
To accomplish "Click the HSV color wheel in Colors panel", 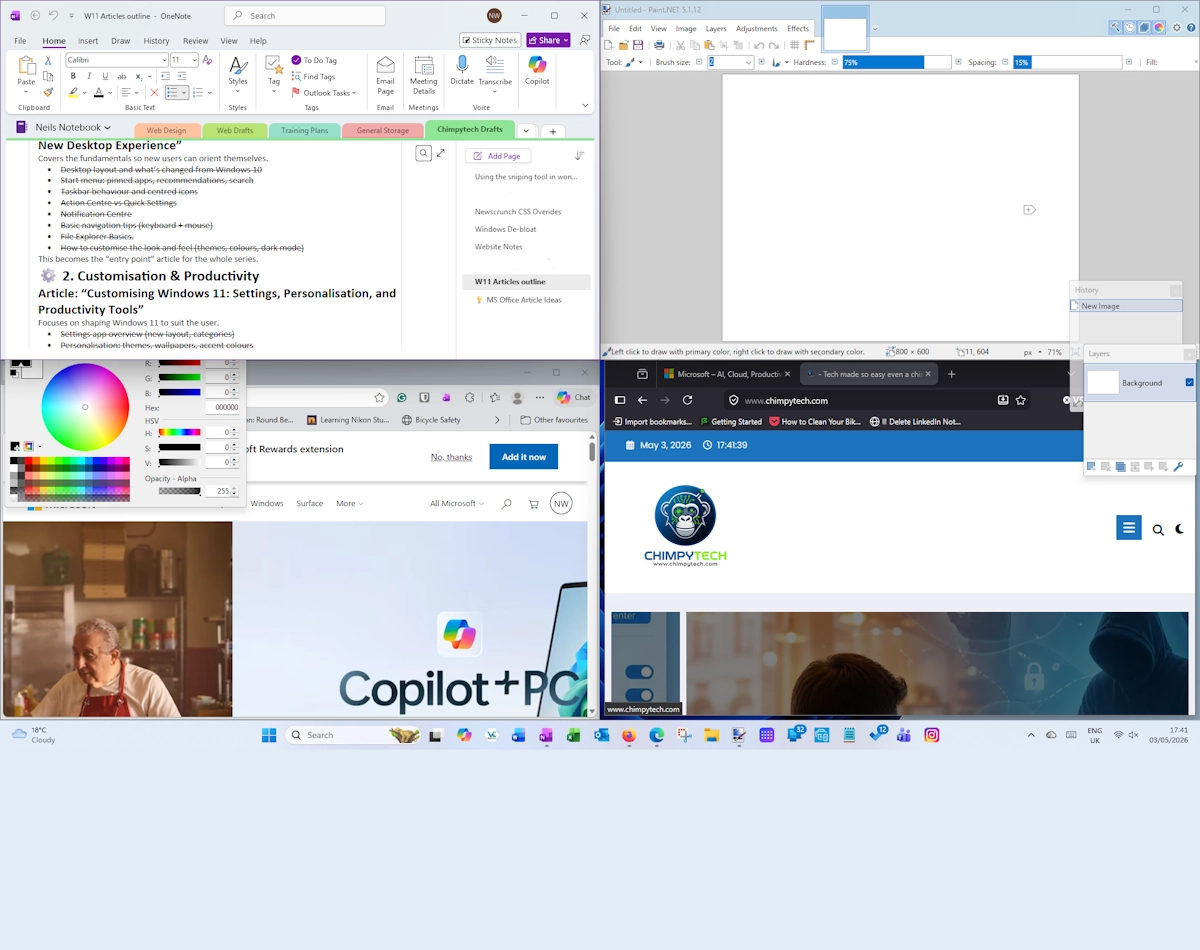I will [x=85, y=407].
